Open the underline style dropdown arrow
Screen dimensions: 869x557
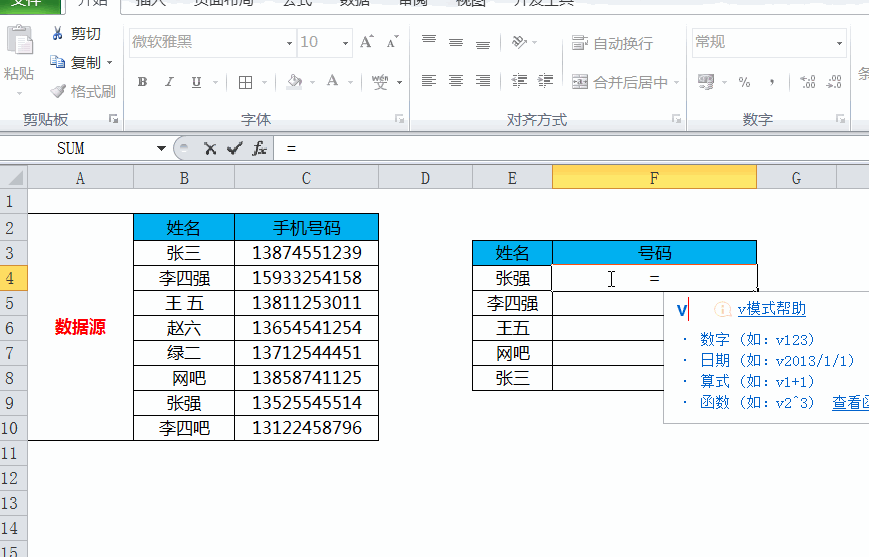click(x=215, y=83)
